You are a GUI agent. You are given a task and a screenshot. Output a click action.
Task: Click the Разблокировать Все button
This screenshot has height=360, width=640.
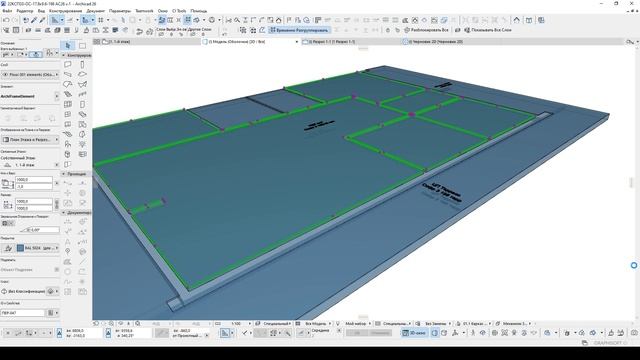[426, 30]
